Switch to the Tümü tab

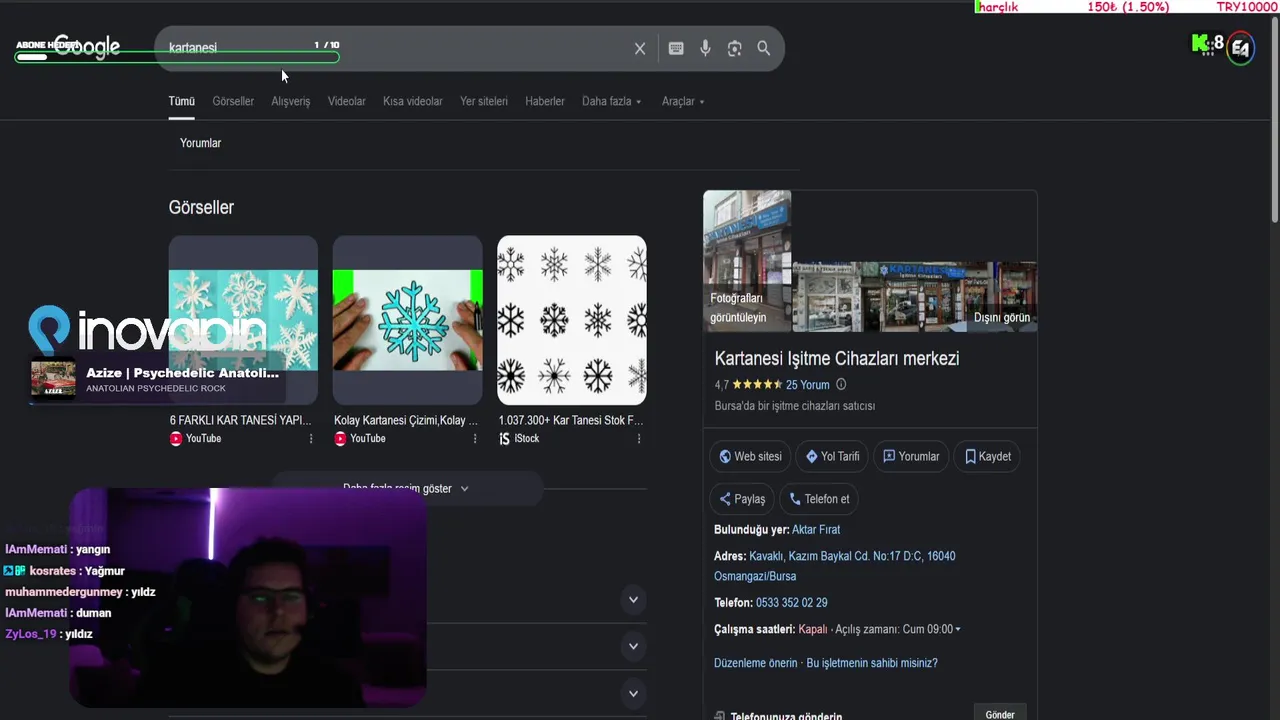[181, 101]
